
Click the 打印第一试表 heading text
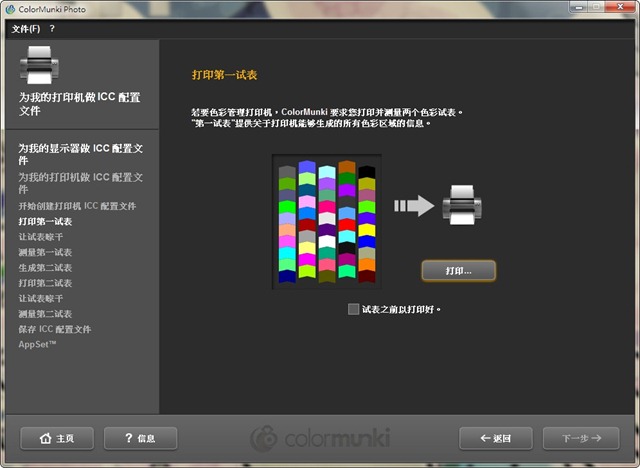(224, 75)
